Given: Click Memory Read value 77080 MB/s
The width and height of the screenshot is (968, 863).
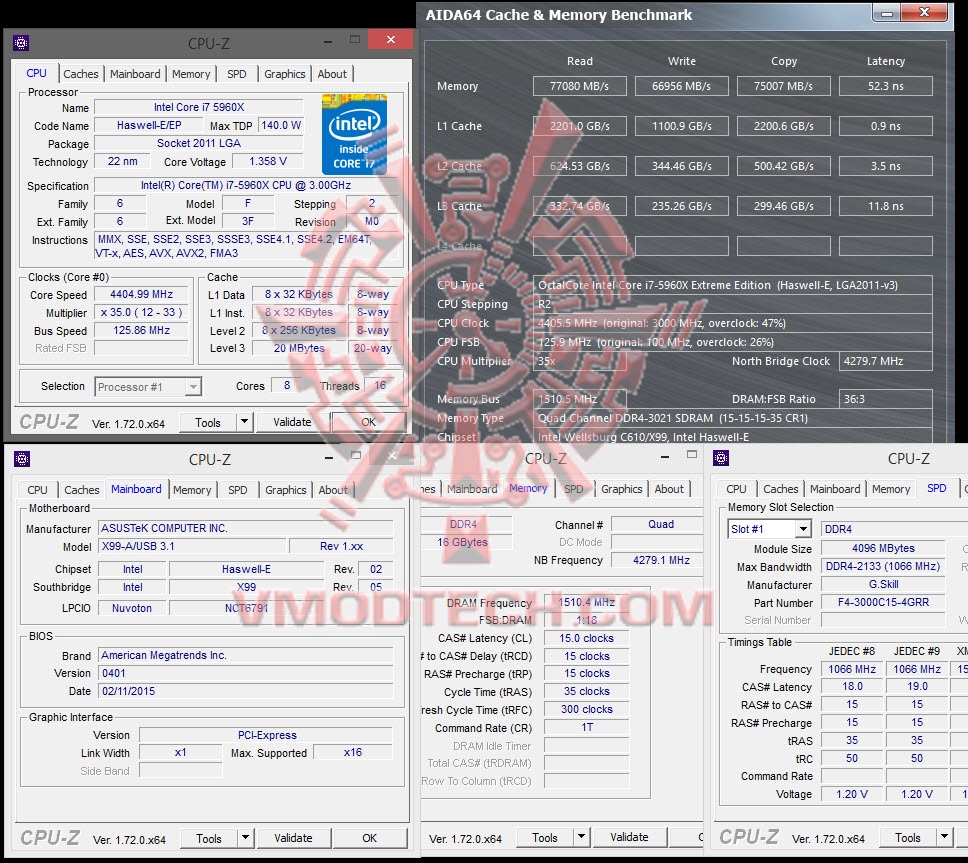Looking at the screenshot, I should click(580, 86).
